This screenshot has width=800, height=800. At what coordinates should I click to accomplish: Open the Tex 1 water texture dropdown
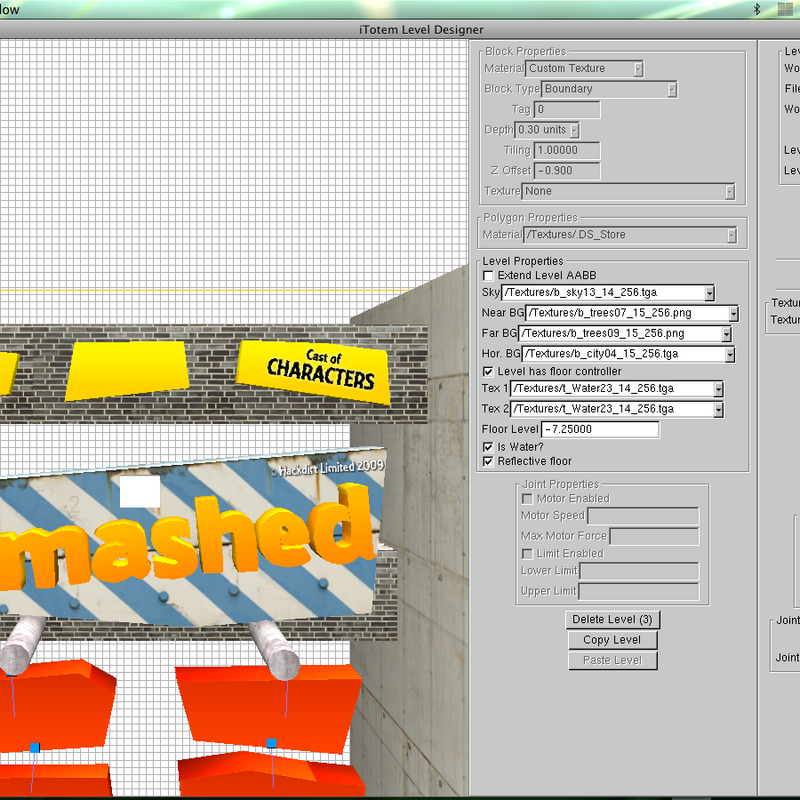point(616,389)
